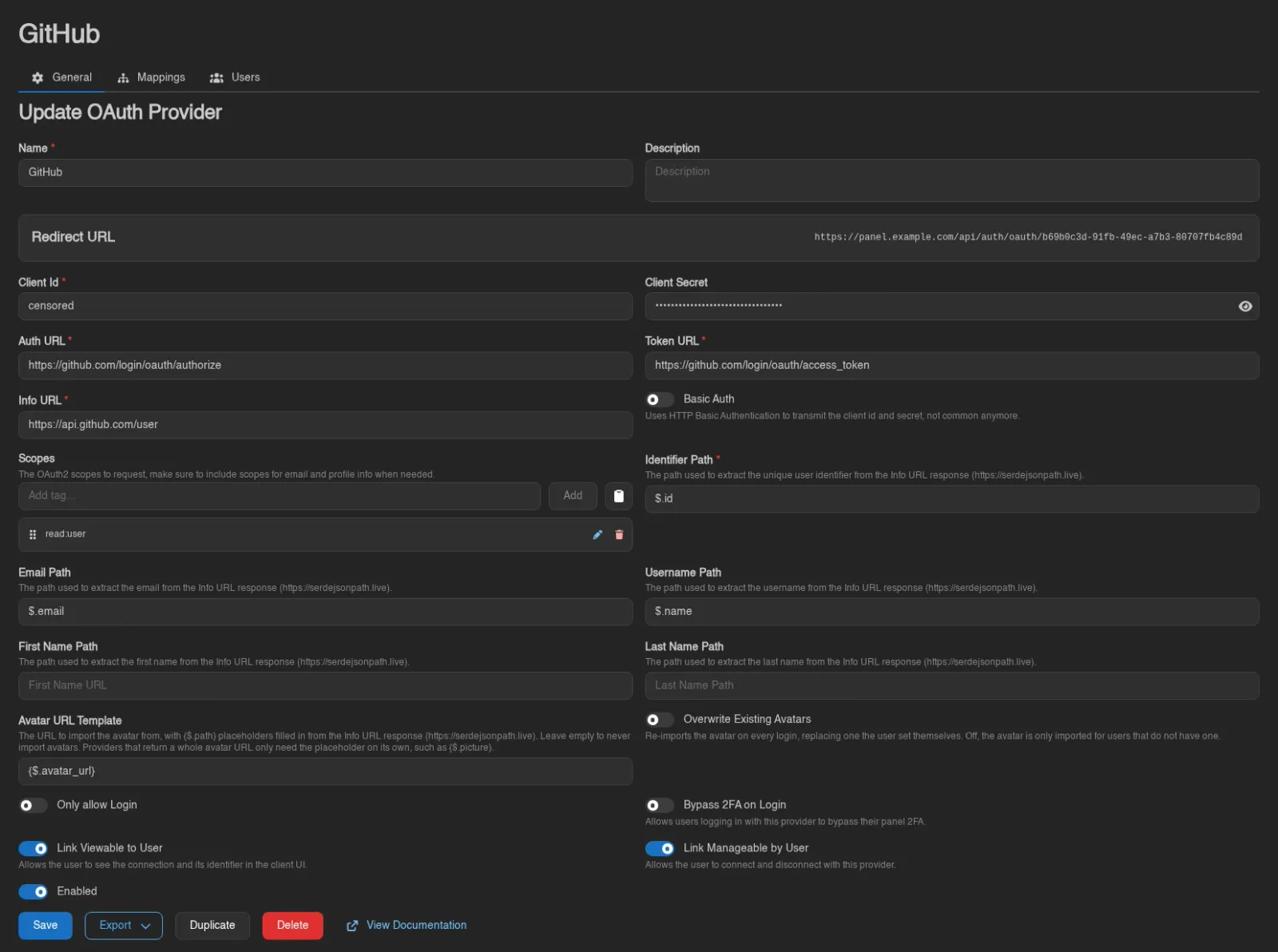Toggle the Enabled switch off
The image size is (1278, 952).
33,891
